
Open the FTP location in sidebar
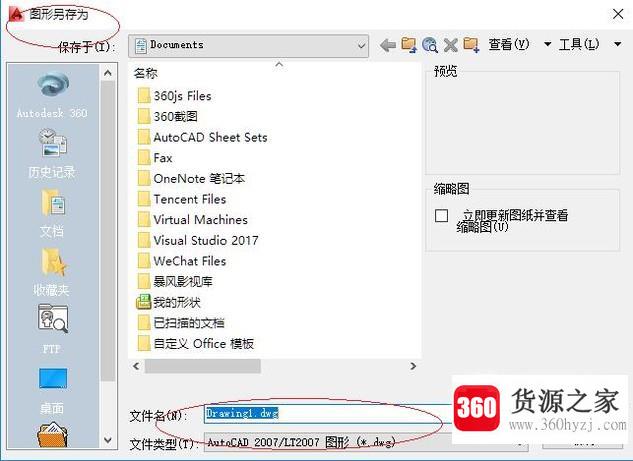[52, 329]
